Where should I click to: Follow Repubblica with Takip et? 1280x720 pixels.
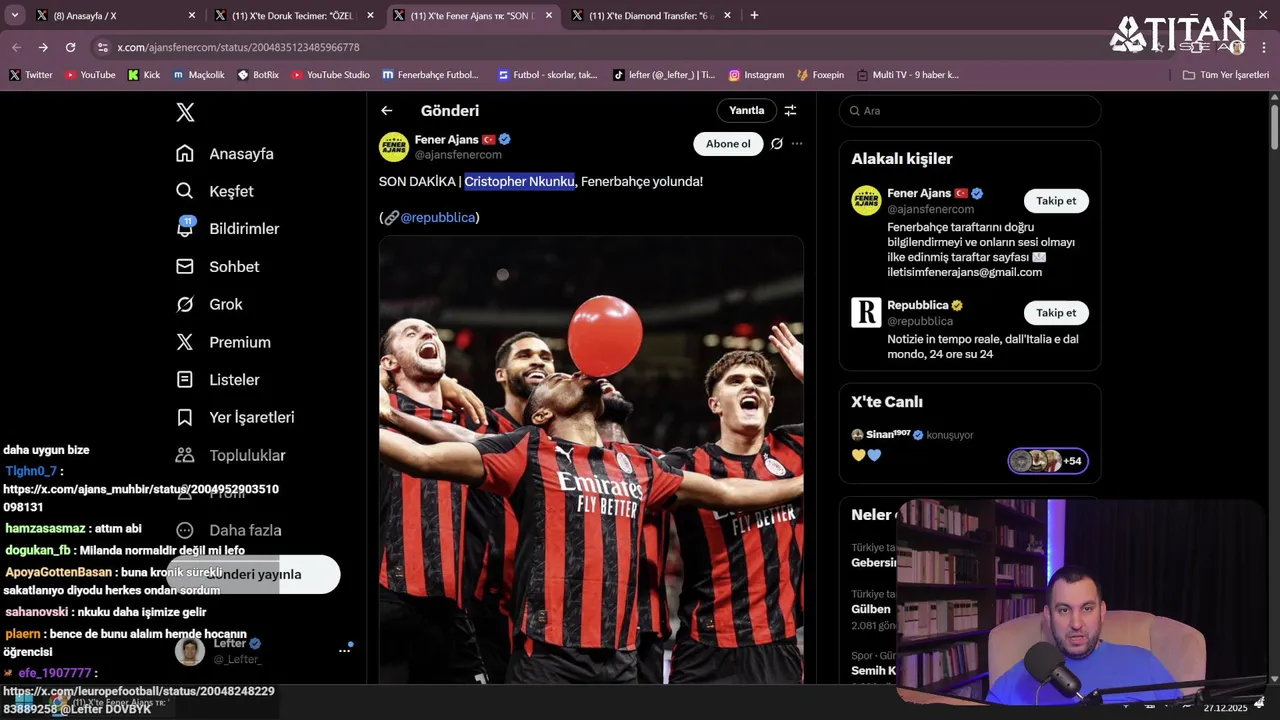[x=1056, y=313]
